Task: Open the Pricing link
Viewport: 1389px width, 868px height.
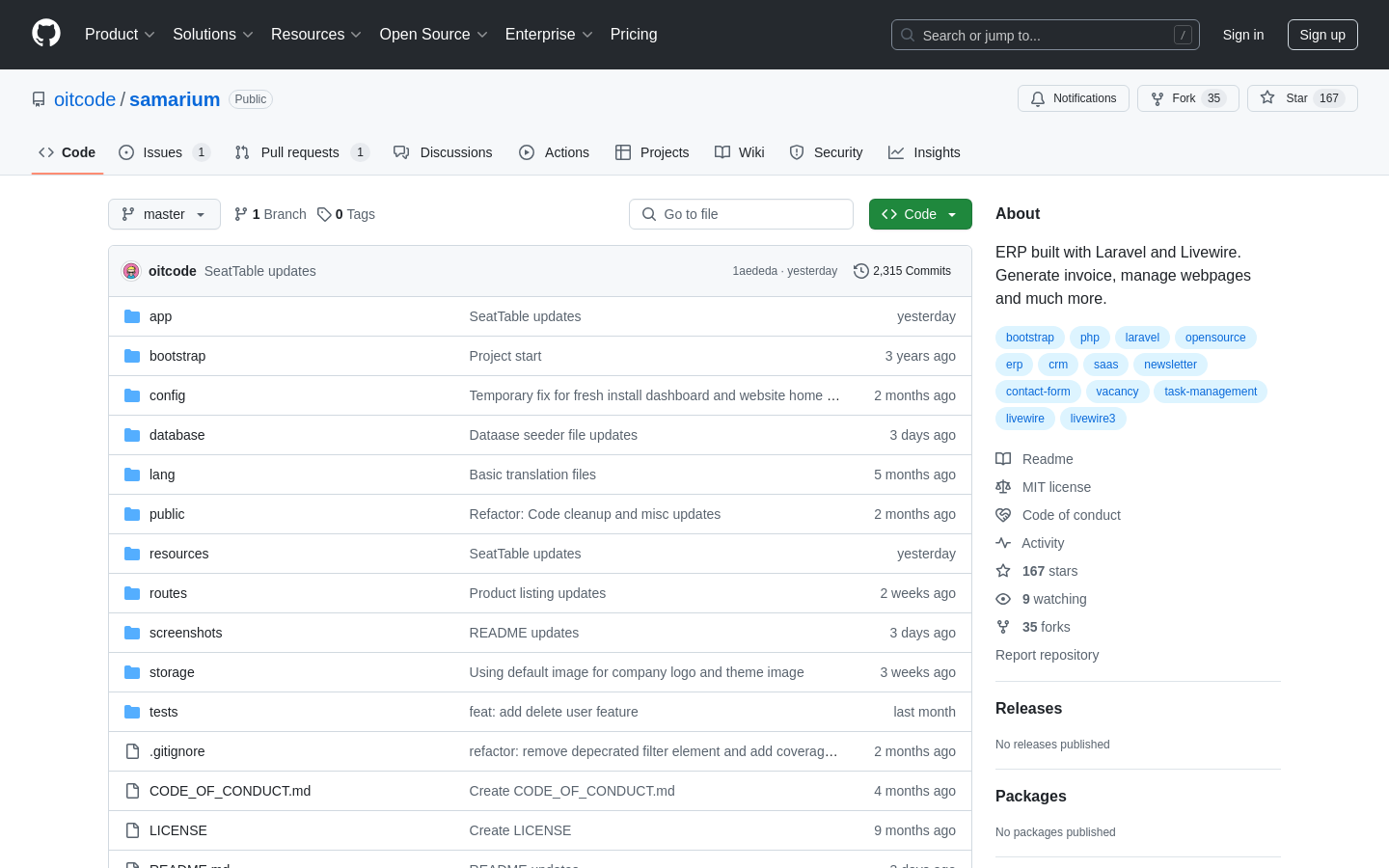Action: [634, 35]
